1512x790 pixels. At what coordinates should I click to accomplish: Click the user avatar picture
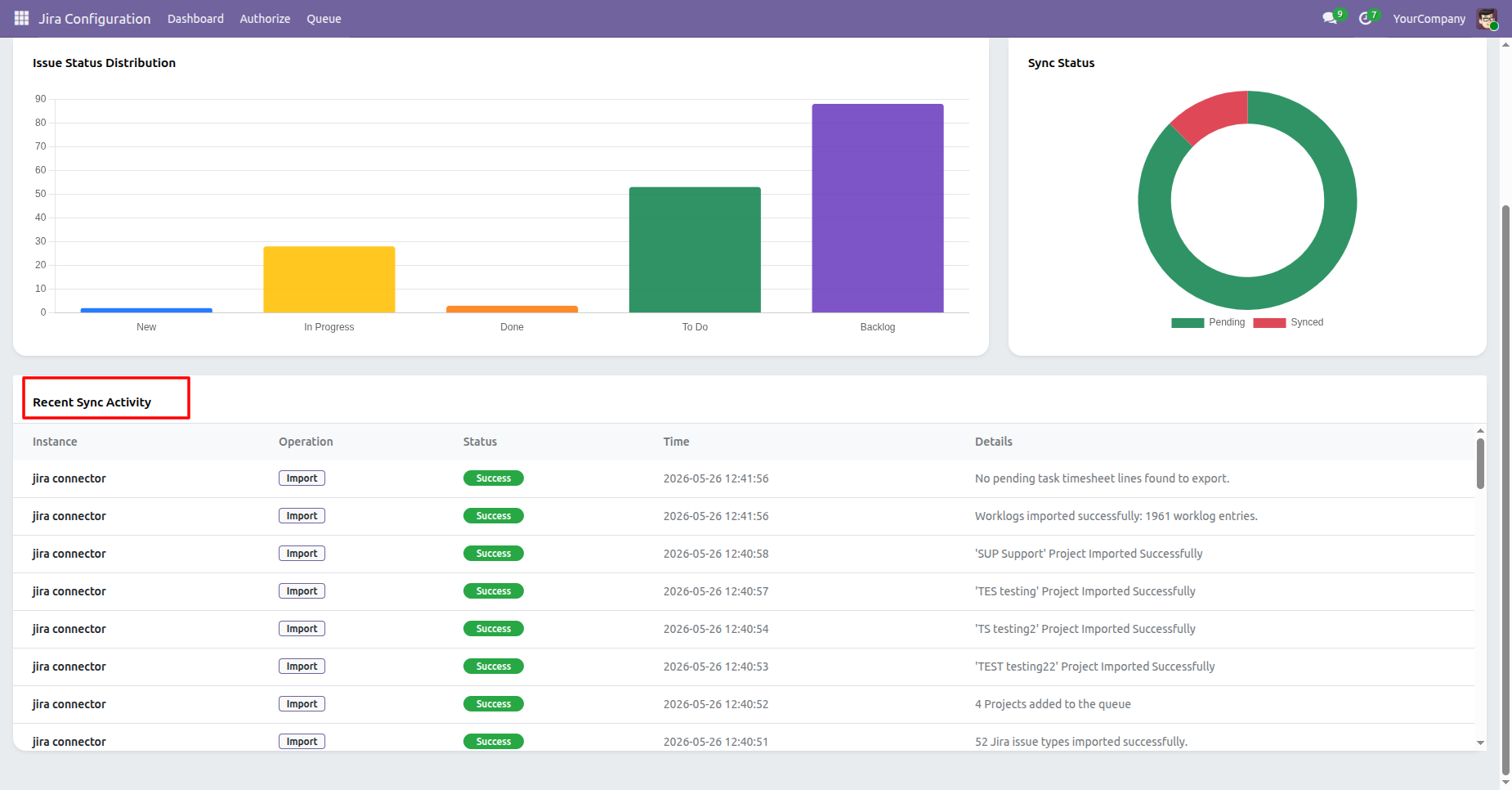pyautogui.click(x=1487, y=18)
